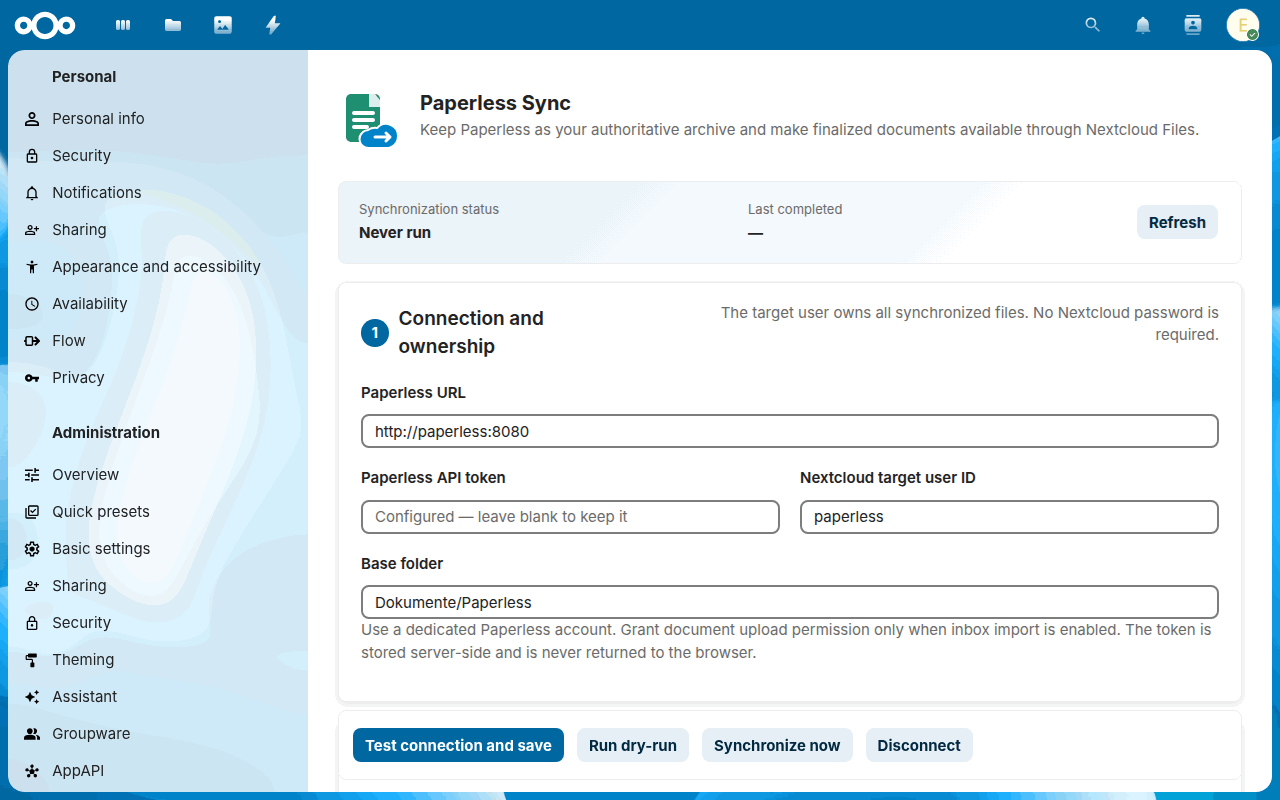Click the Privacy key icon

click(32, 378)
